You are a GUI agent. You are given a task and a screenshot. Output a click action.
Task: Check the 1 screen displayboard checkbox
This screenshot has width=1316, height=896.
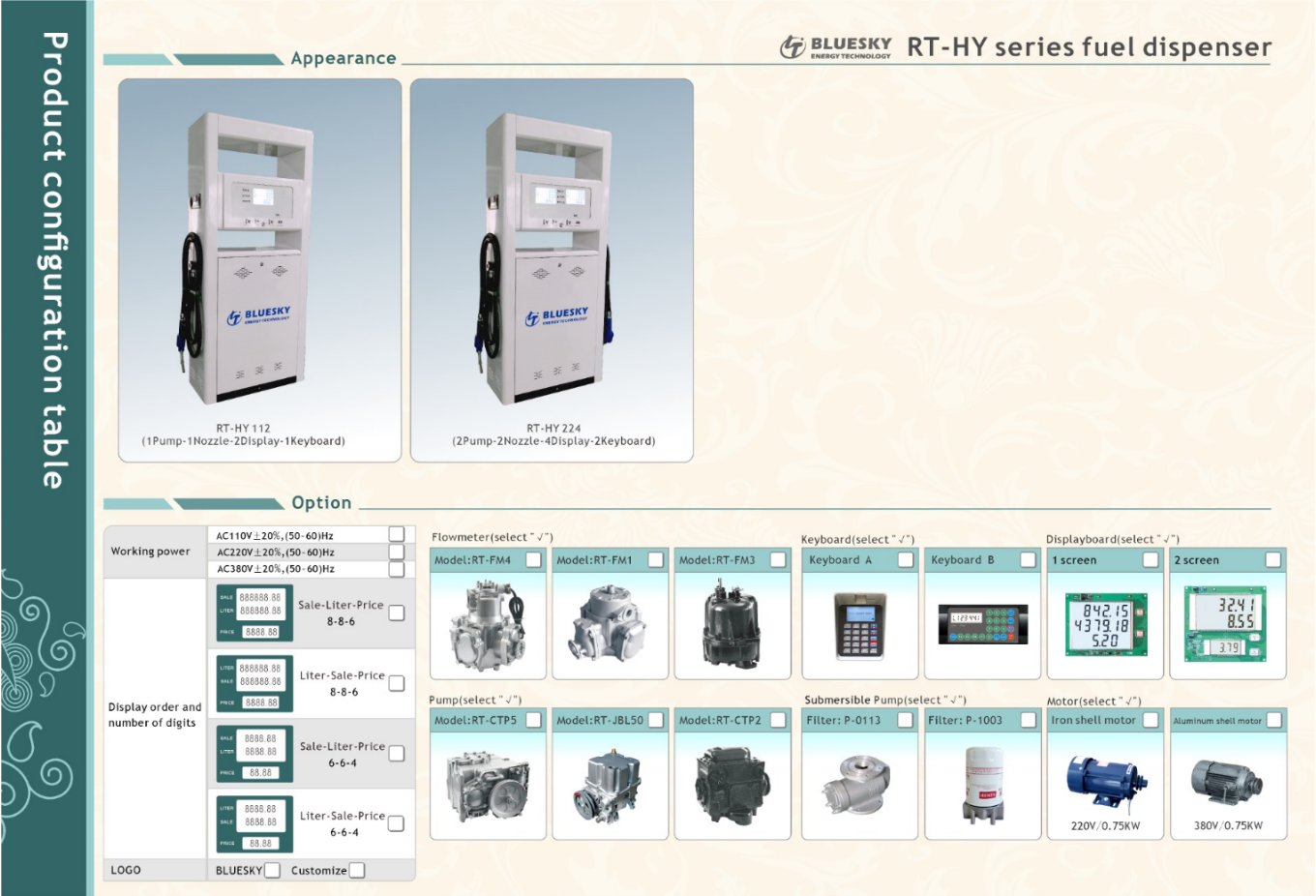pyautogui.click(x=1151, y=559)
